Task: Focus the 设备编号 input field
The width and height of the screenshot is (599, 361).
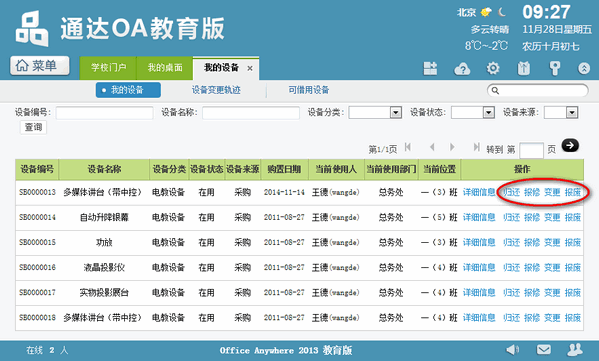Action: pyautogui.click(x=104, y=113)
